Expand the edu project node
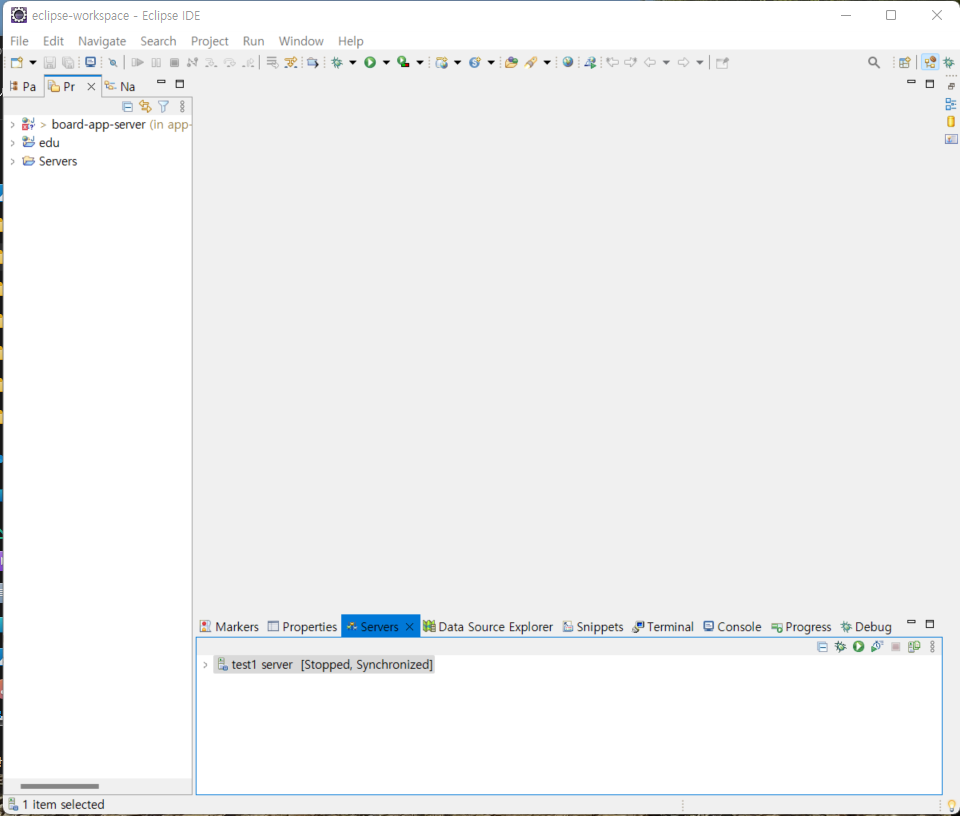The width and height of the screenshot is (960, 816). pos(12,143)
